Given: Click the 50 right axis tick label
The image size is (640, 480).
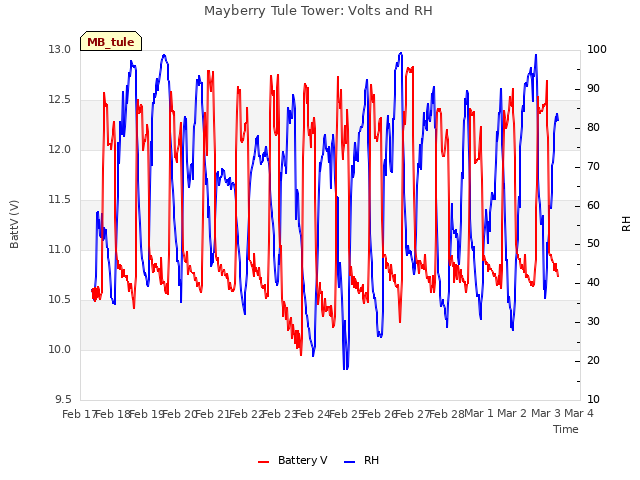Looking at the screenshot, I should (593, 244).
